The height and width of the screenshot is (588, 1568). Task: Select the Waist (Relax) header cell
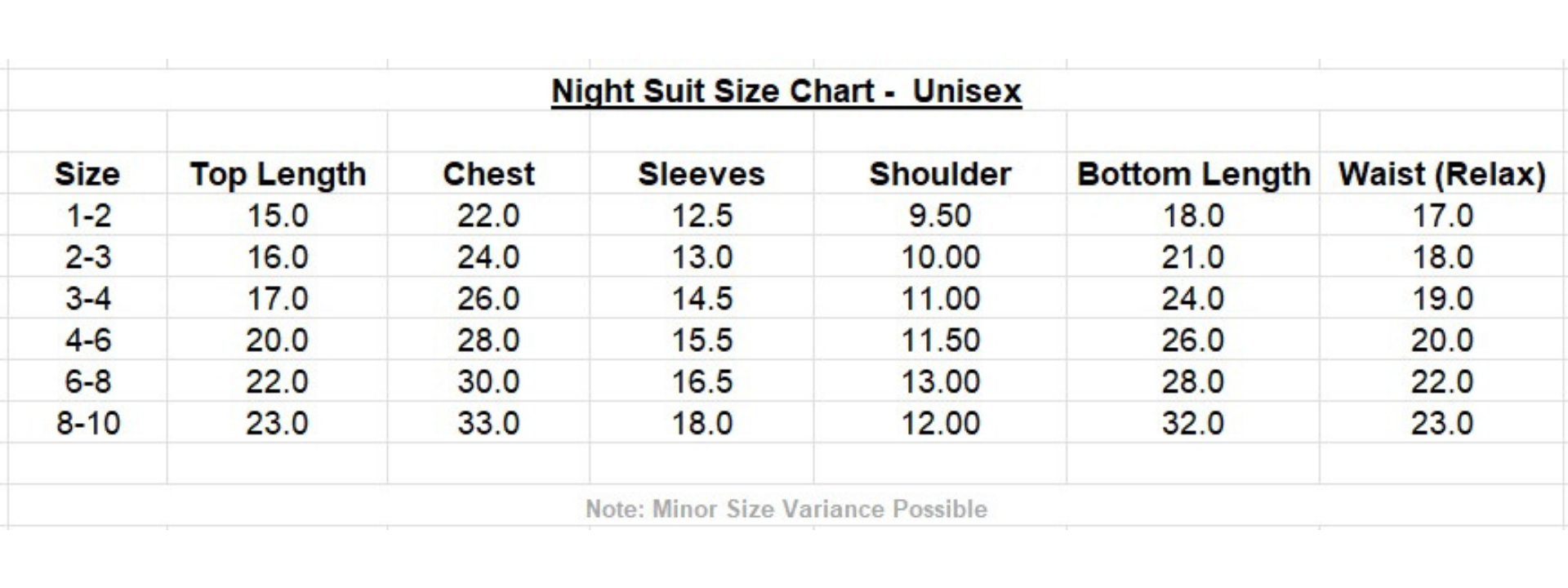(1442, 174)
